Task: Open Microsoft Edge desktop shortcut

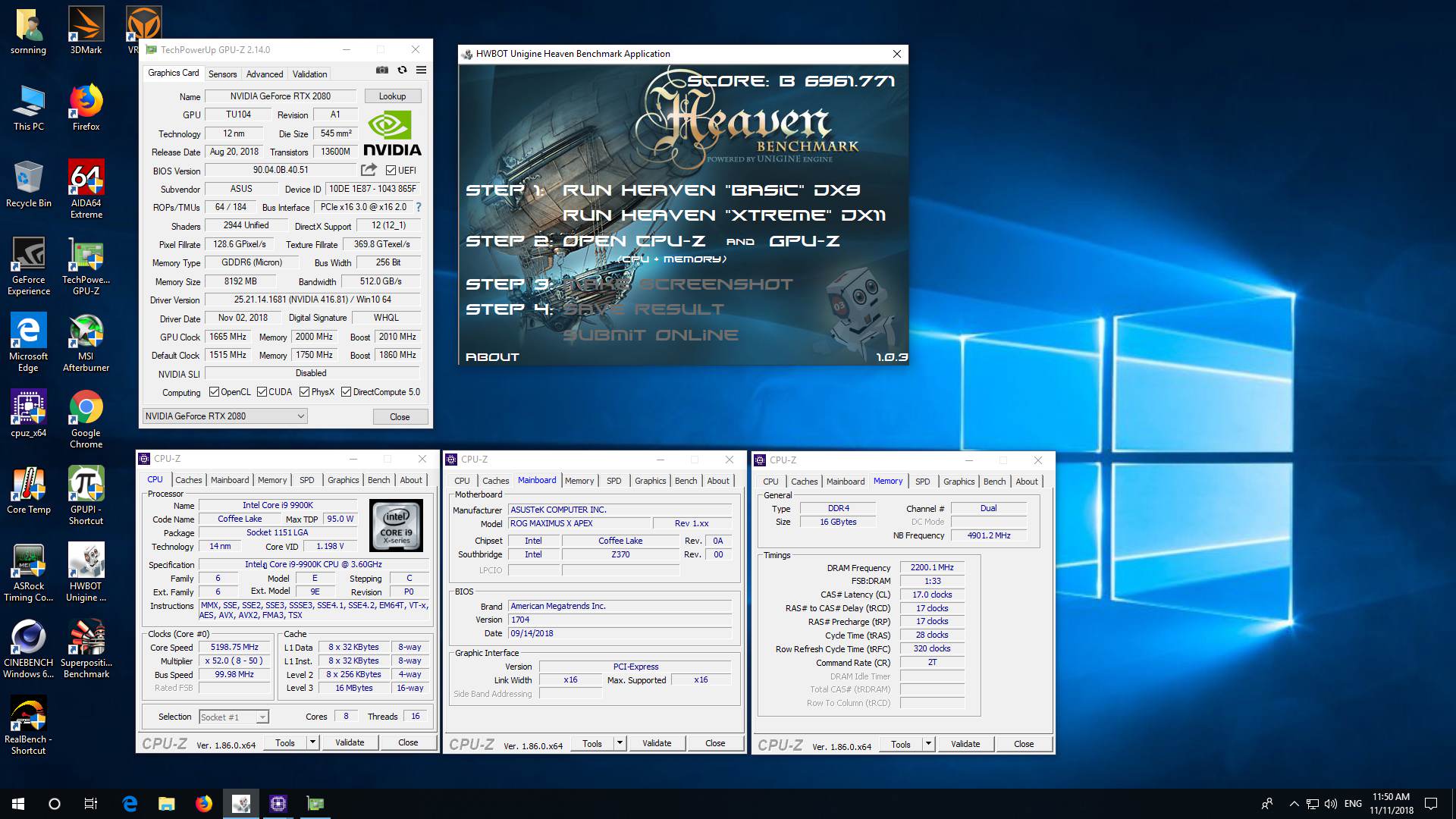Action: (x=29, y=342)
